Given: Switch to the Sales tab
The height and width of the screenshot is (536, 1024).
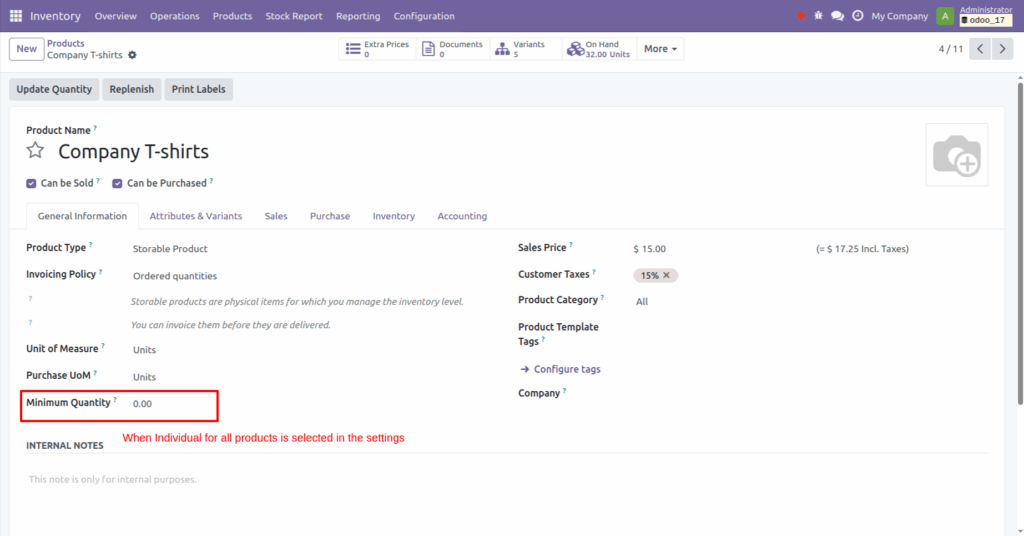Looking at the screenshot, I should (276, 216).
